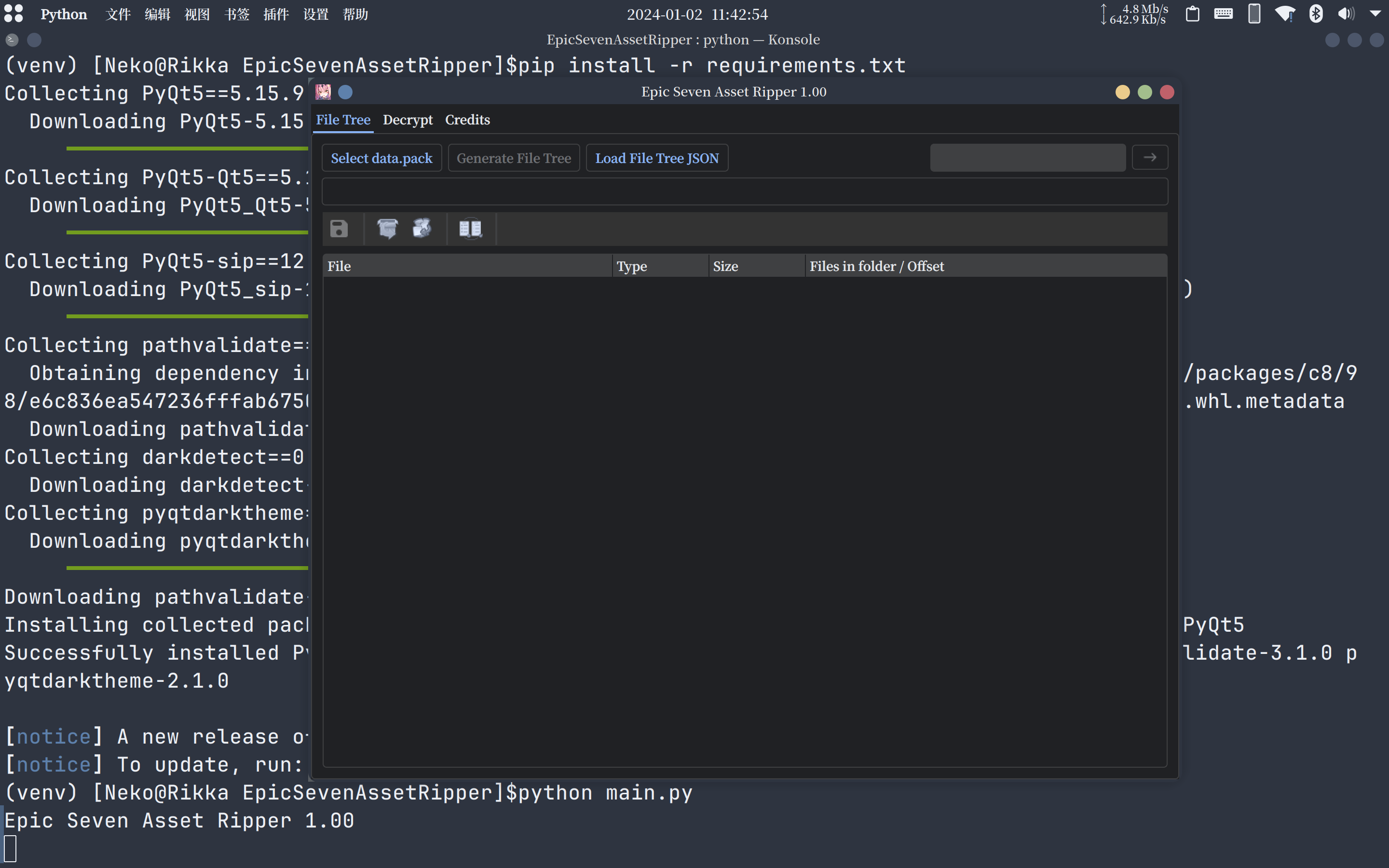Click the Generate File Tree button
1389x868 pixels.
click(514, 158)
